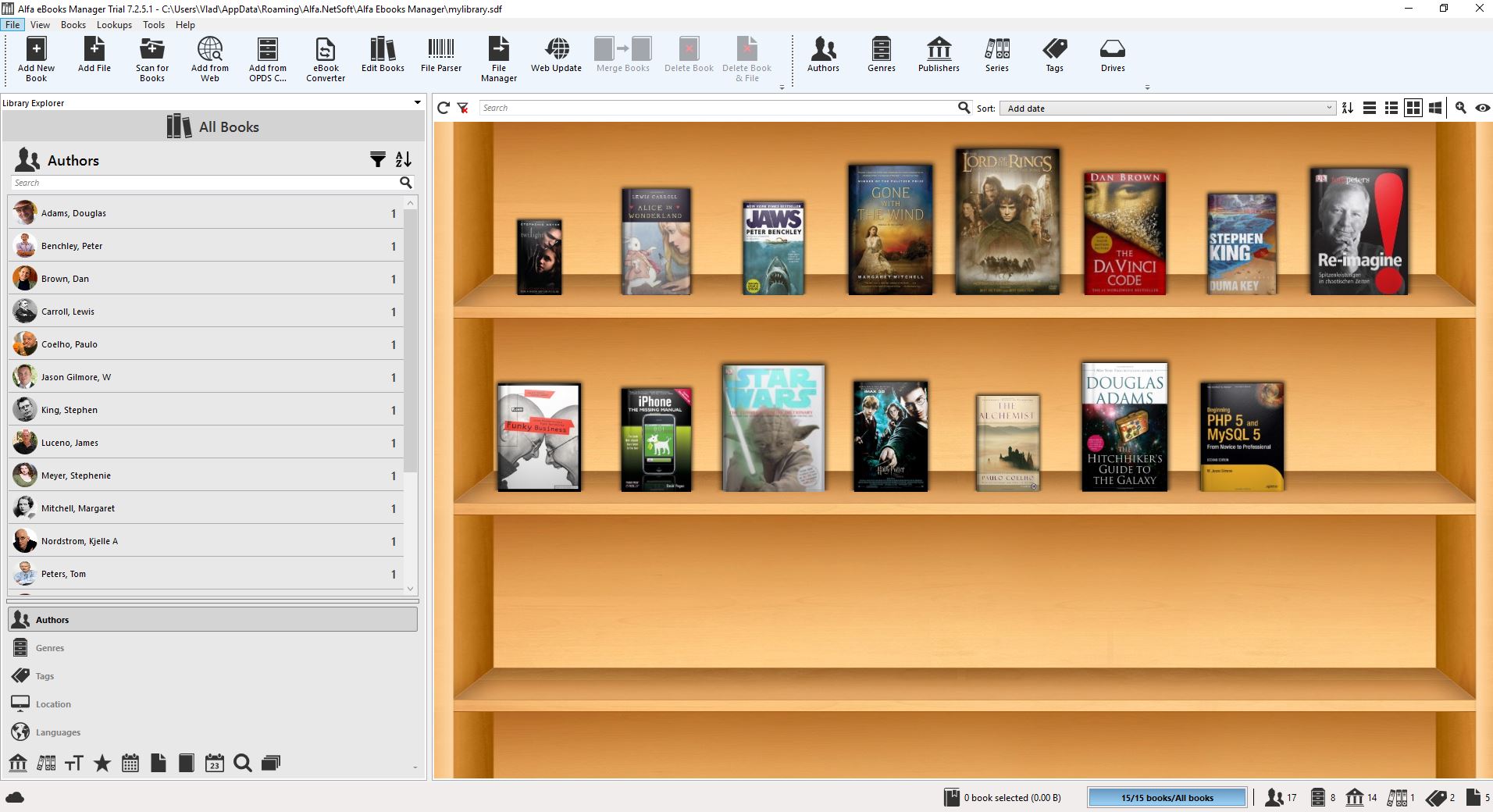Click the file page icon in bottom strip
Viewport: 1493px width, 812px height.
pyautogui.click(x=159, y=763)
